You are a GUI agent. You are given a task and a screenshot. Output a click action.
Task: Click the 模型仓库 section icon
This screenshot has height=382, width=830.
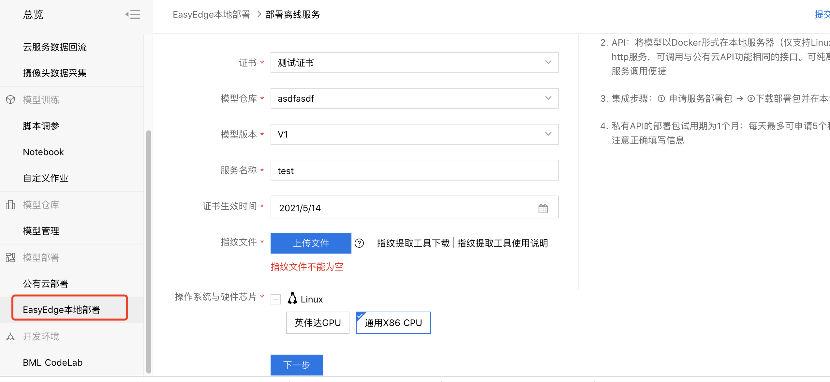tap(10, 205)
